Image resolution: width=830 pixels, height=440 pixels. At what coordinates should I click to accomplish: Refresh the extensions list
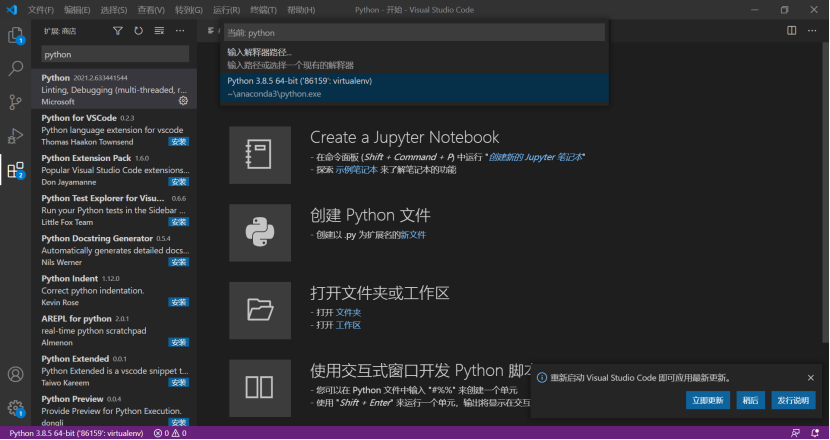[138, 31]
